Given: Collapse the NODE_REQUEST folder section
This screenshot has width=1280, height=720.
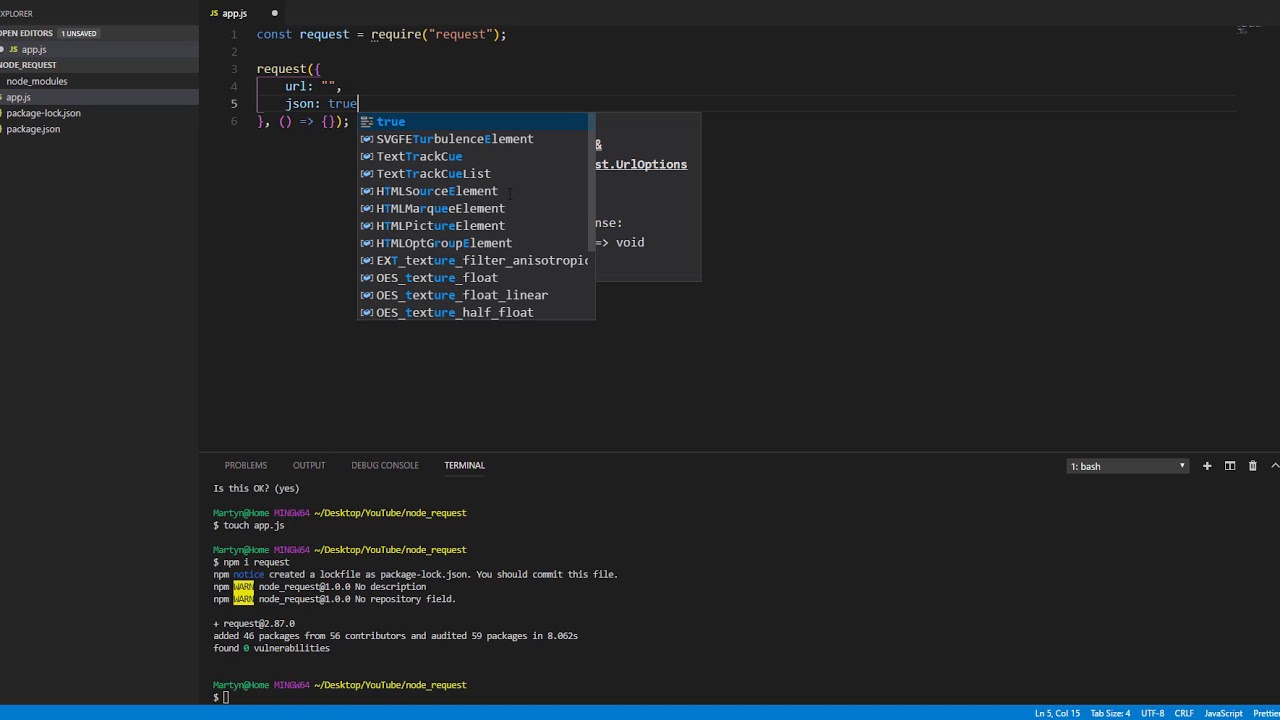Looking at the screenshot, I should click(x=28, y=65).
